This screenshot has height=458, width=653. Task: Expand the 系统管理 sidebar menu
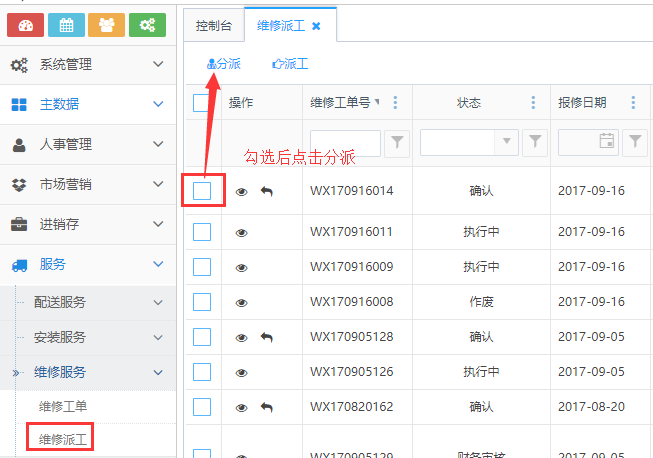tap(88, 64)
